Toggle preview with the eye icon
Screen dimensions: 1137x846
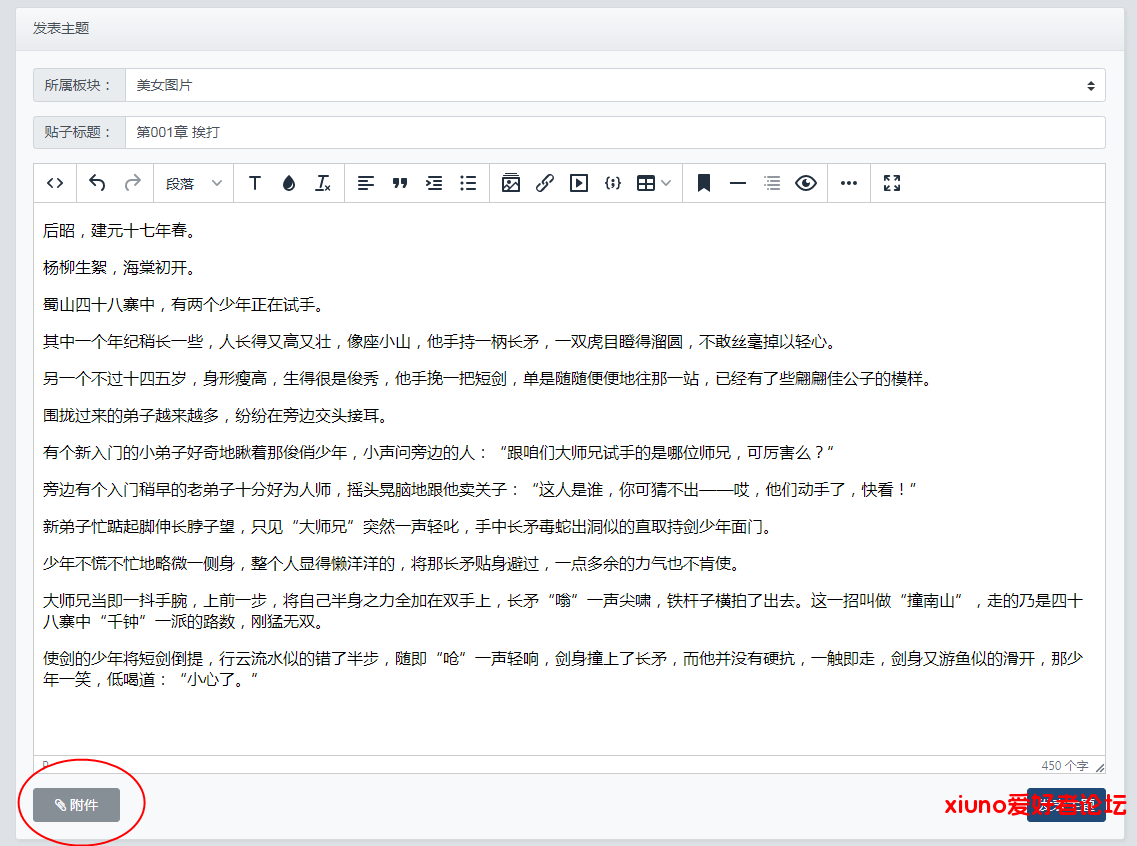pos(806,183)
